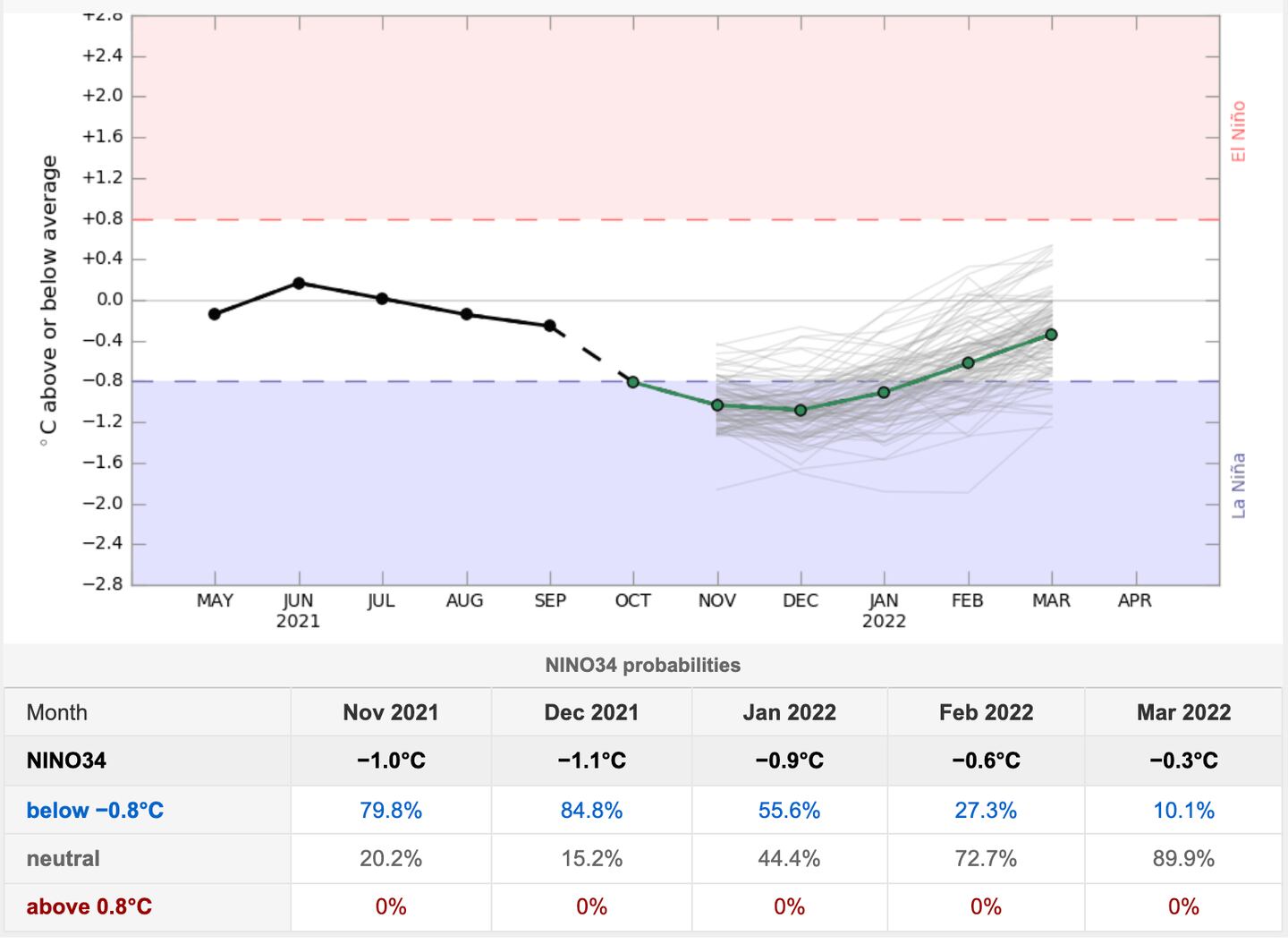Select the "Mar 2022" column header
1288x944 pixels.
click(x=1183, y=712)
